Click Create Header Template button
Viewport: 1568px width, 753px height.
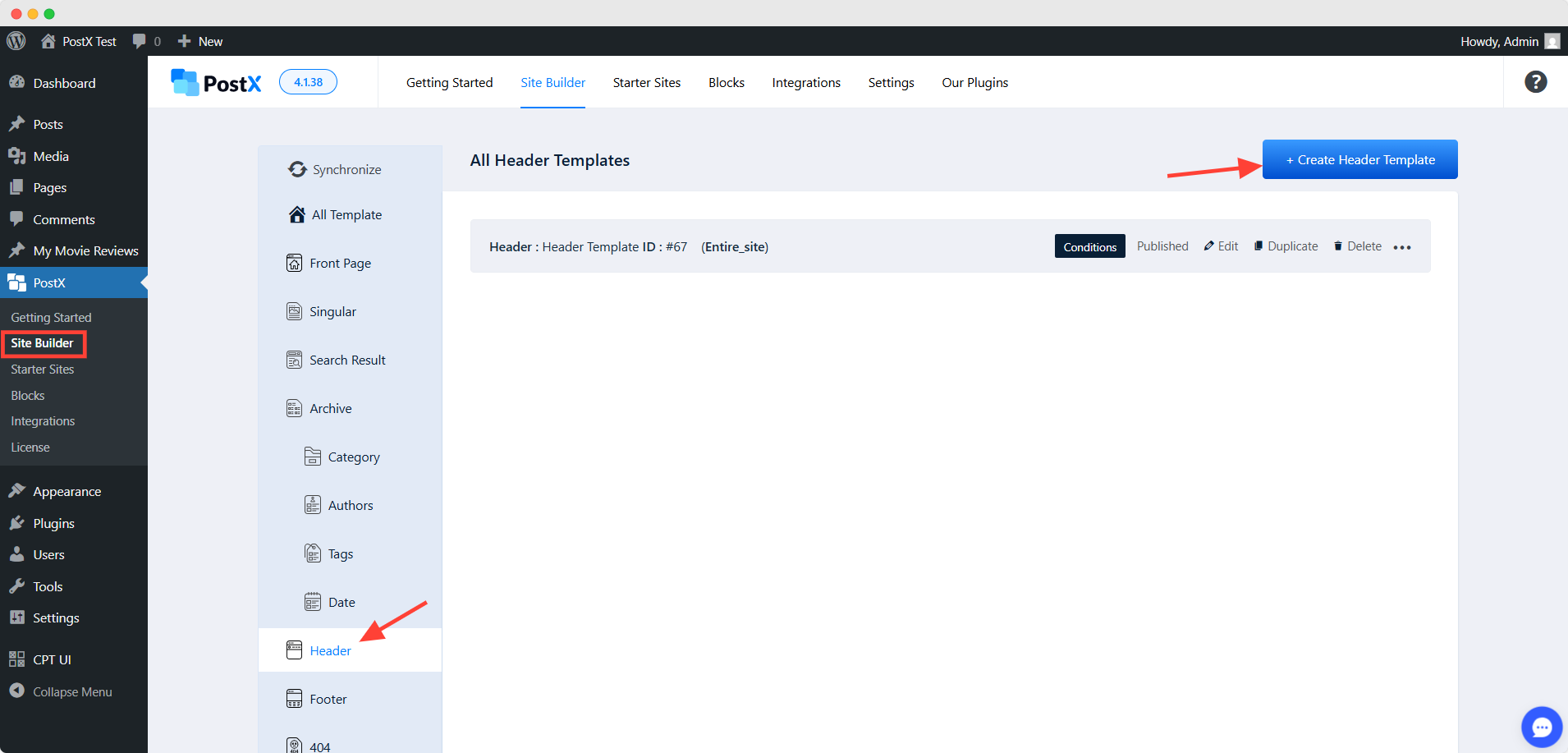click(1359, 159)
